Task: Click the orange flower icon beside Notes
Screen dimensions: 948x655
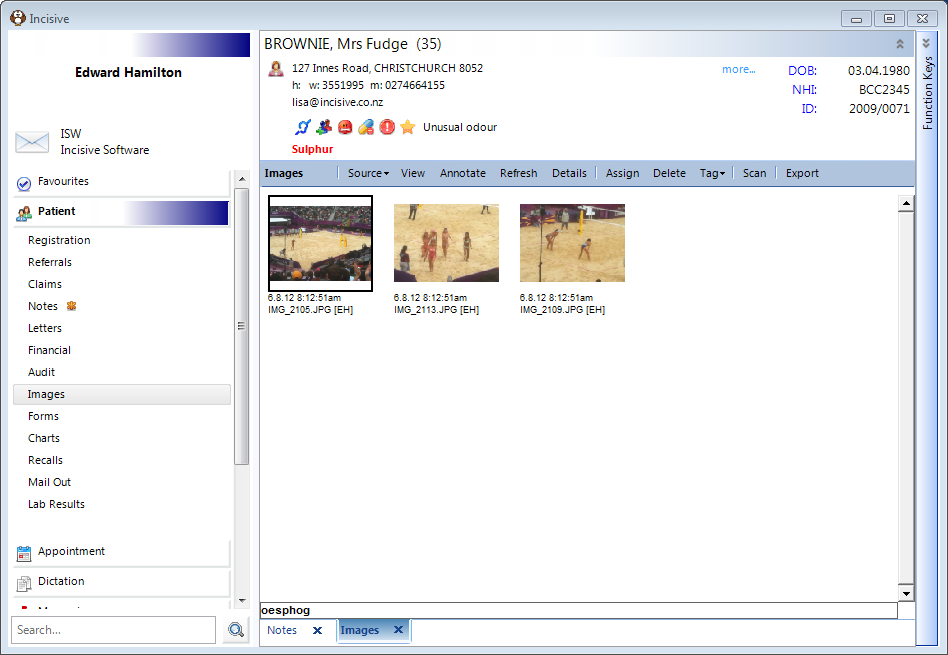Action: pyautogui.click(x=71, y=306)
